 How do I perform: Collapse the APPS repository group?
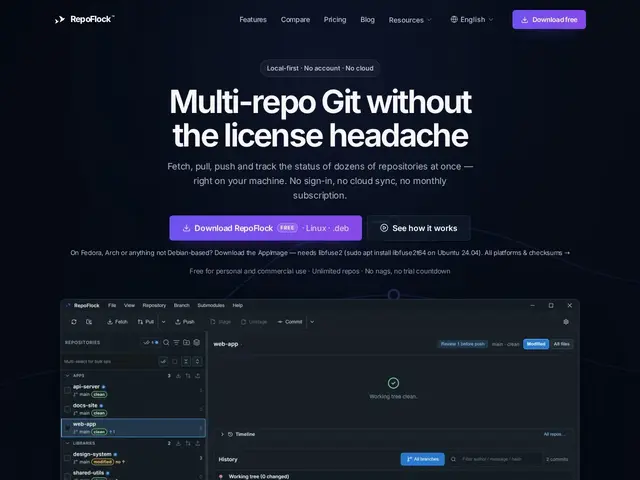coord(67,376)
